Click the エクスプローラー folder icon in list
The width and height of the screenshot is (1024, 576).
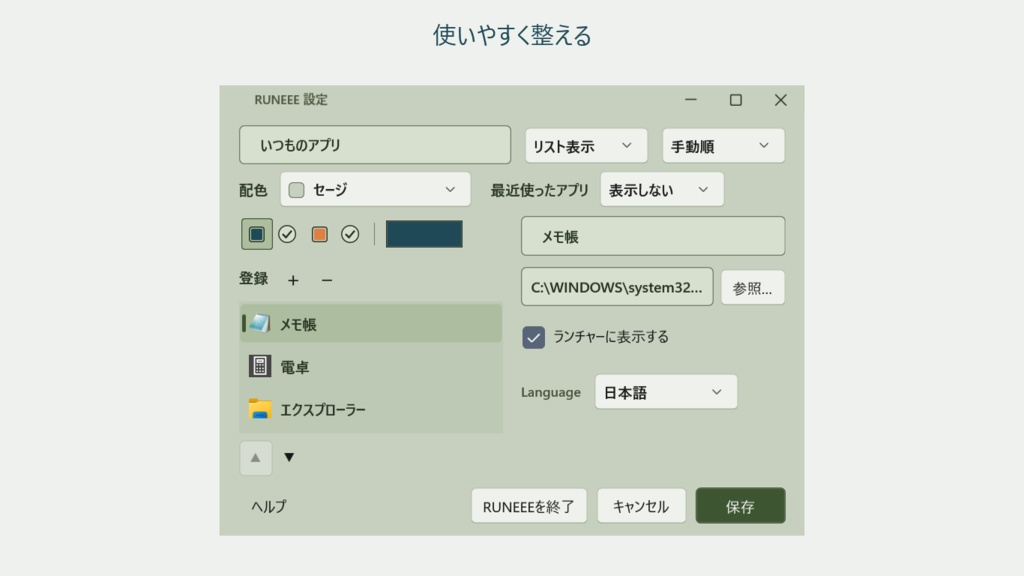click(x=260, y=409)
